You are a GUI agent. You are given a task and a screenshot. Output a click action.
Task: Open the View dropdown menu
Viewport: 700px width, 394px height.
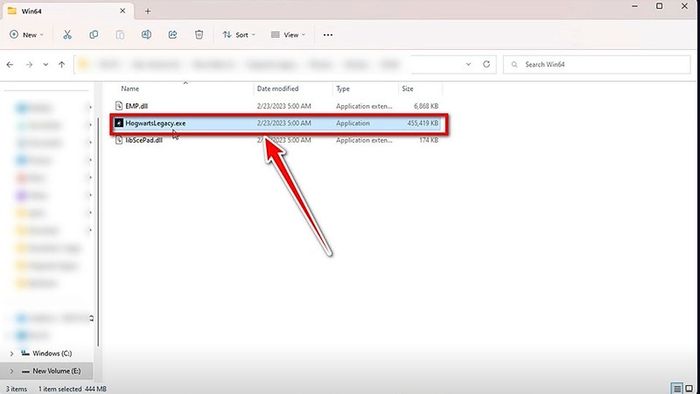[x=288, y=35]
